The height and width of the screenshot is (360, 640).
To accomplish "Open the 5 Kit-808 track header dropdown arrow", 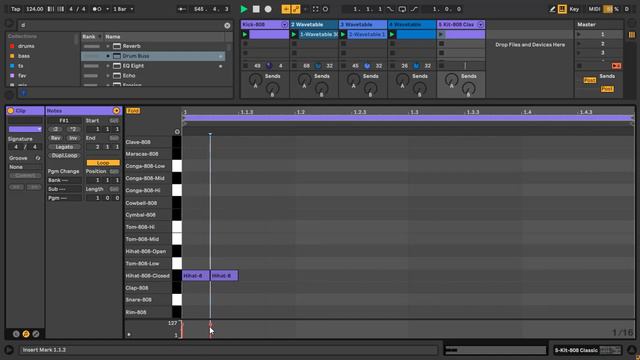I will [x=480, y=25].
